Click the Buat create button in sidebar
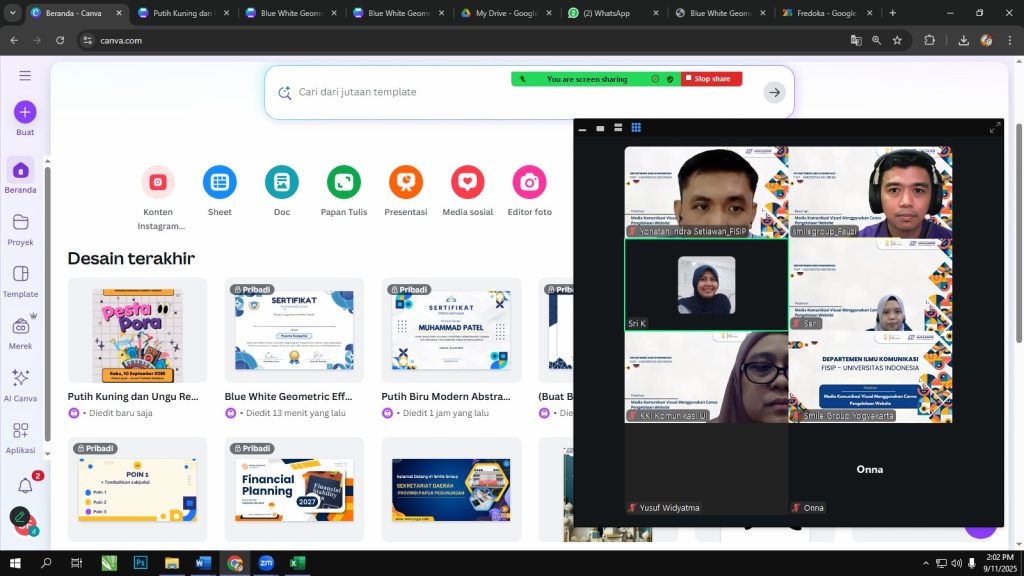1024x576 pixels. [25, 112]
